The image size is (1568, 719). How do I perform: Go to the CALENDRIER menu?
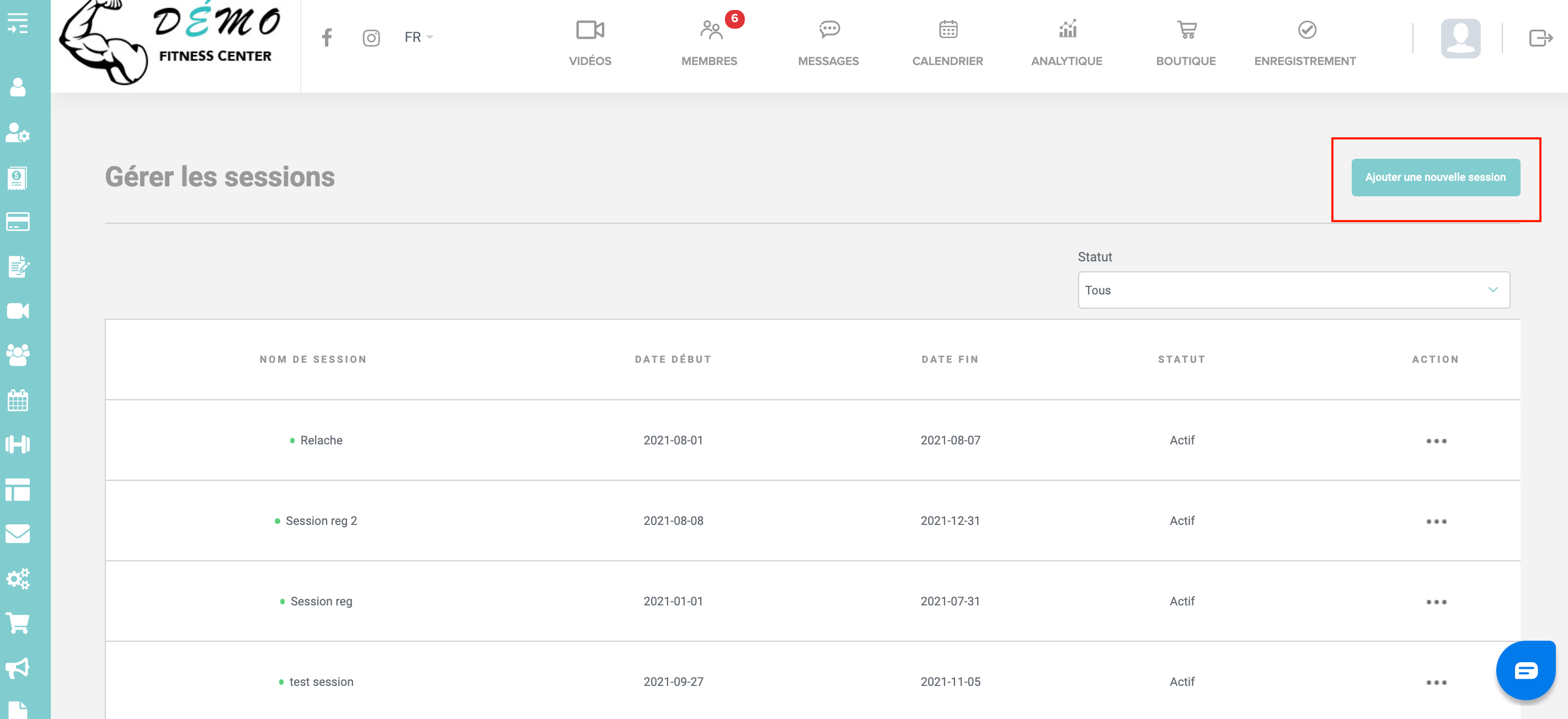[948, 42]
